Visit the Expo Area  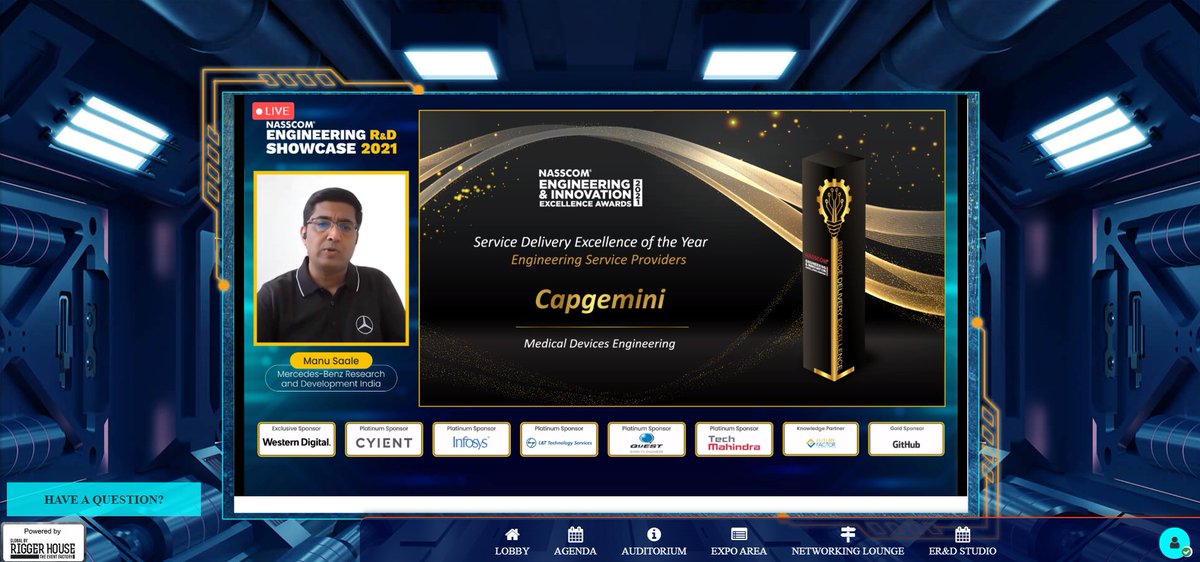[739, 542]
